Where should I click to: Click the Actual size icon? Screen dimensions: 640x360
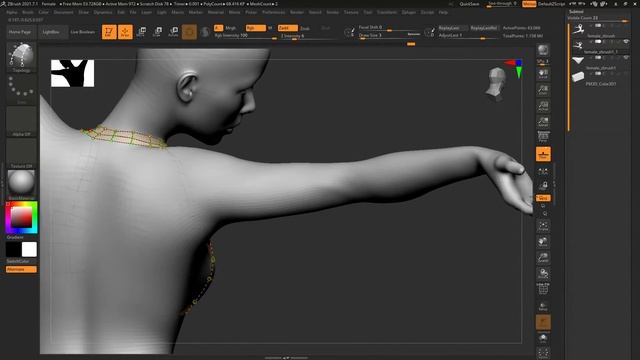point(543,106)
